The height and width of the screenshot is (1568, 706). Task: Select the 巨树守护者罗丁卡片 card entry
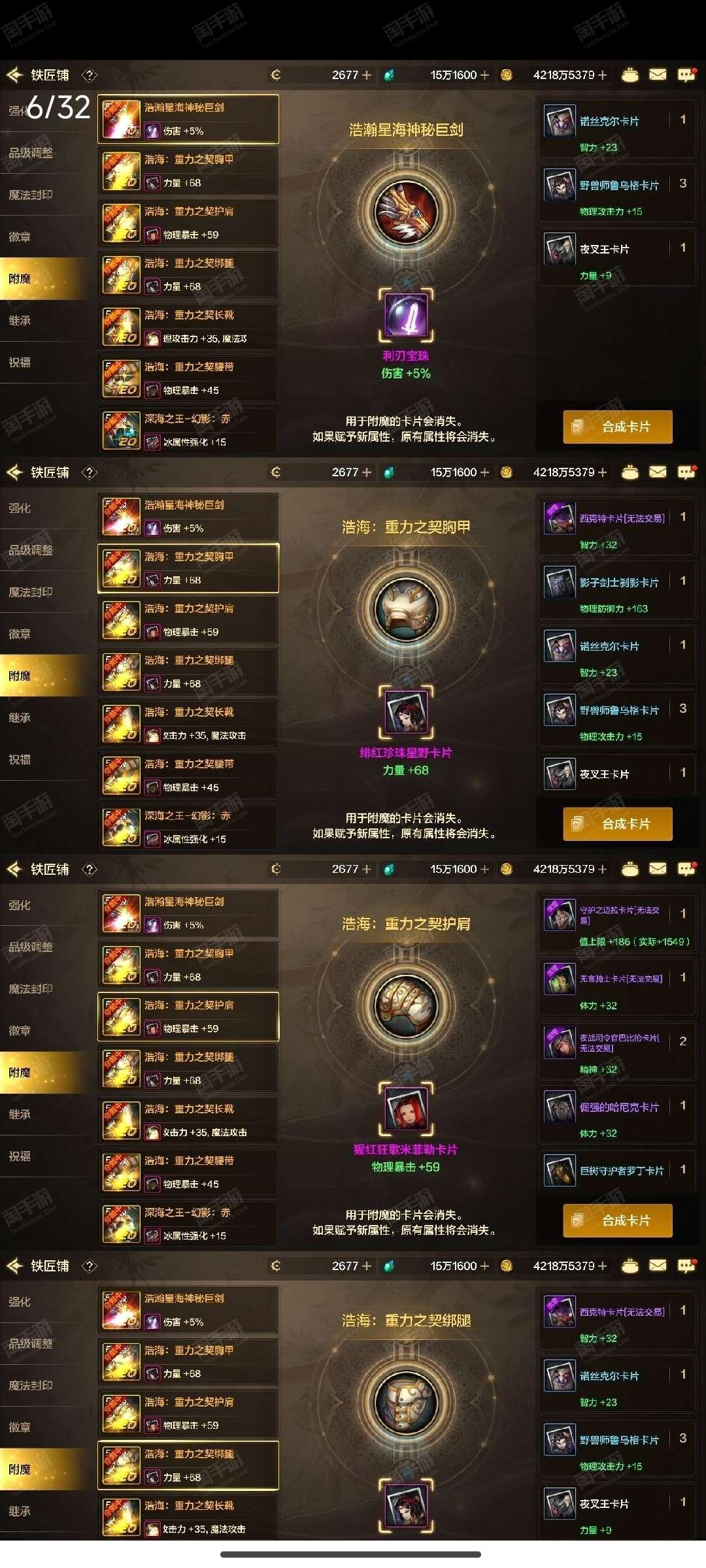[x=617, y=1170]
